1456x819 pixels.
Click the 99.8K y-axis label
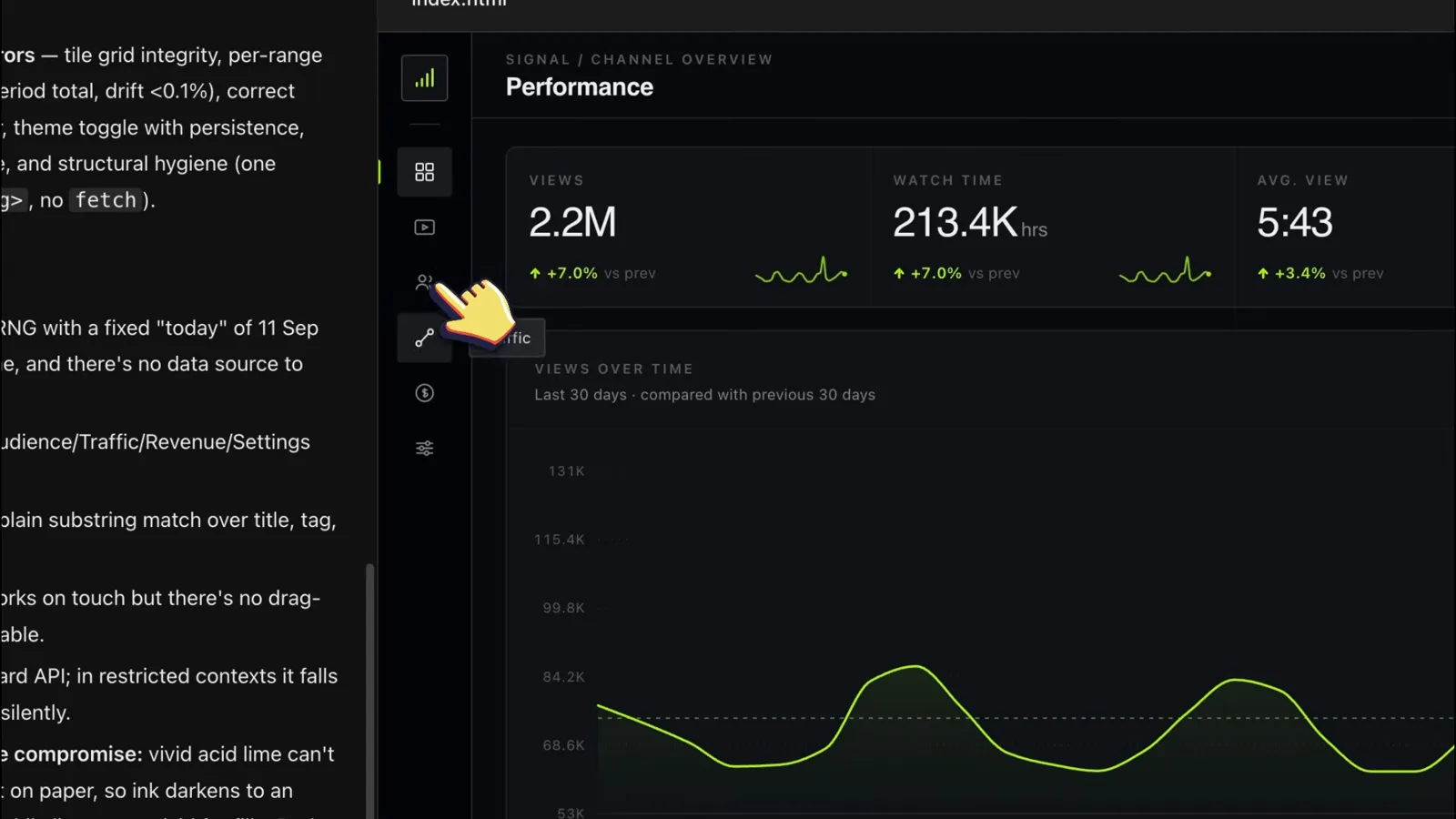coord(564,608)
